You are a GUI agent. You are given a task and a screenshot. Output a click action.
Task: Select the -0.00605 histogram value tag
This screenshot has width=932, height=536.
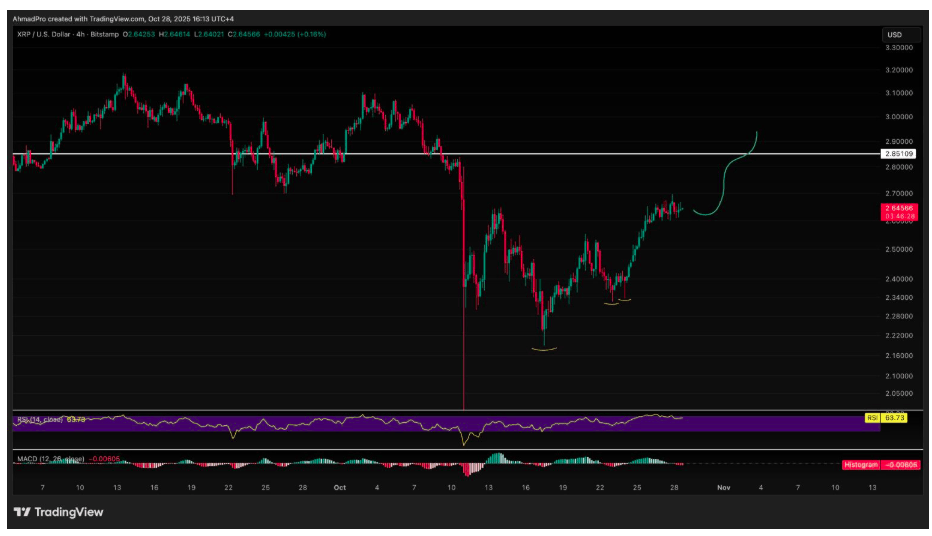[900, 465]
